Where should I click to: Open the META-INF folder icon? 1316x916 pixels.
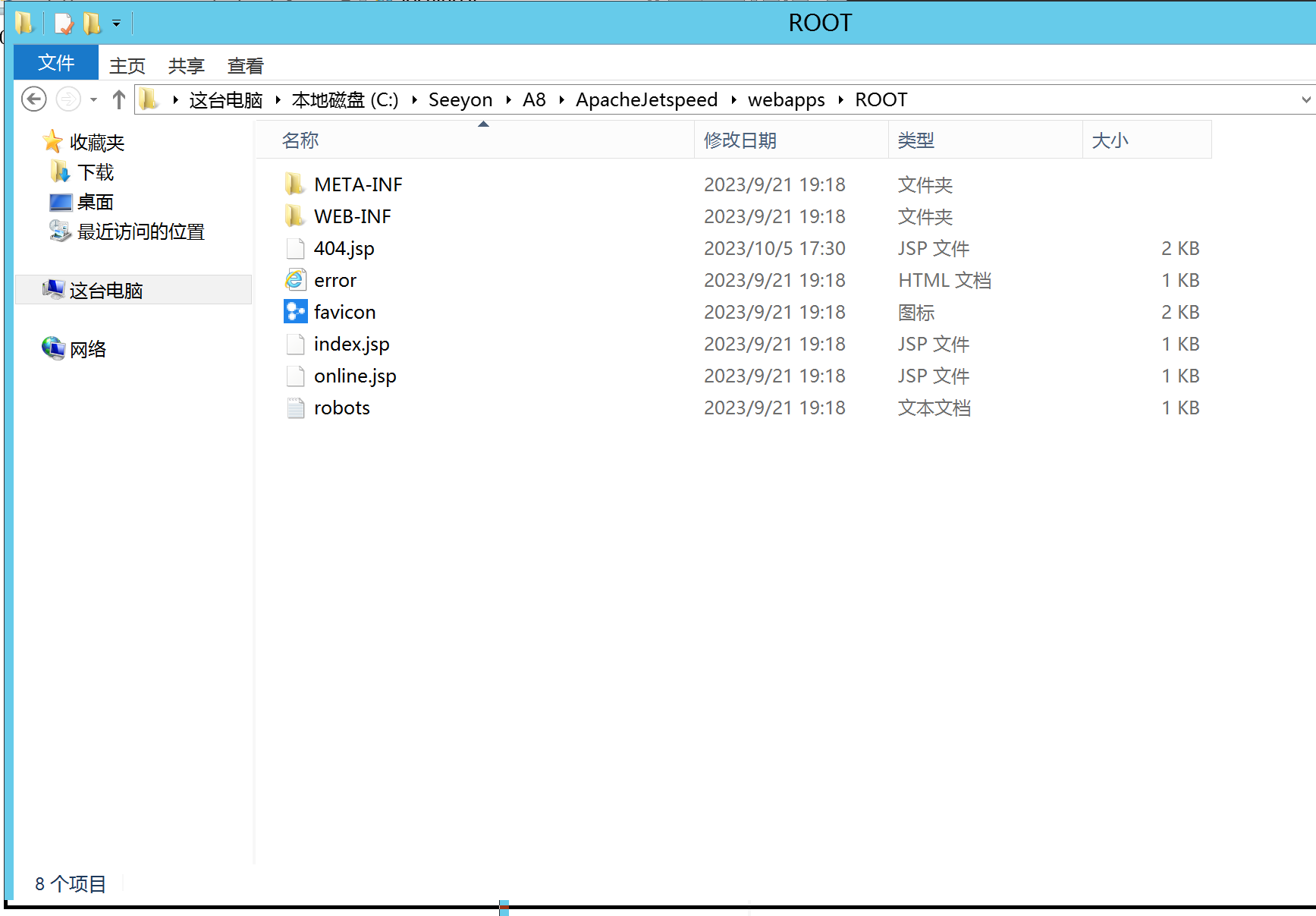(295, 184)
